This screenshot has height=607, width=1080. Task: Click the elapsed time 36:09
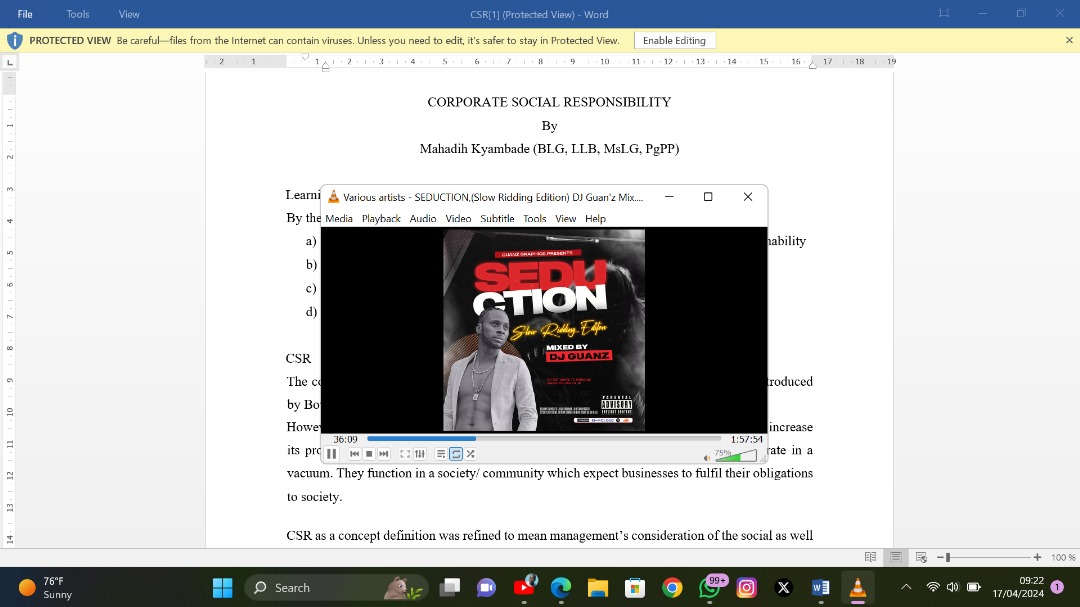(346, 439)
